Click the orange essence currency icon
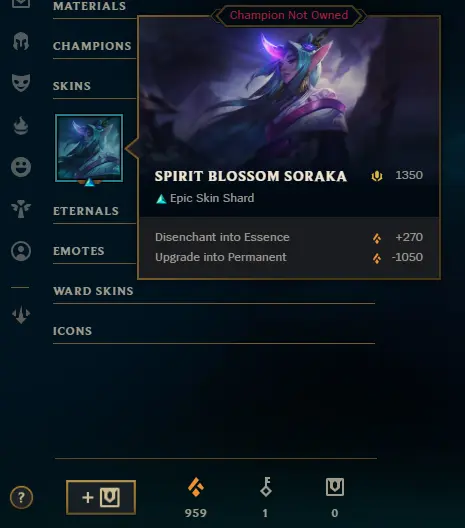Image resolution: width=465 pixels, height=528 pixels. pyautogui.click(x=196, y=487)
